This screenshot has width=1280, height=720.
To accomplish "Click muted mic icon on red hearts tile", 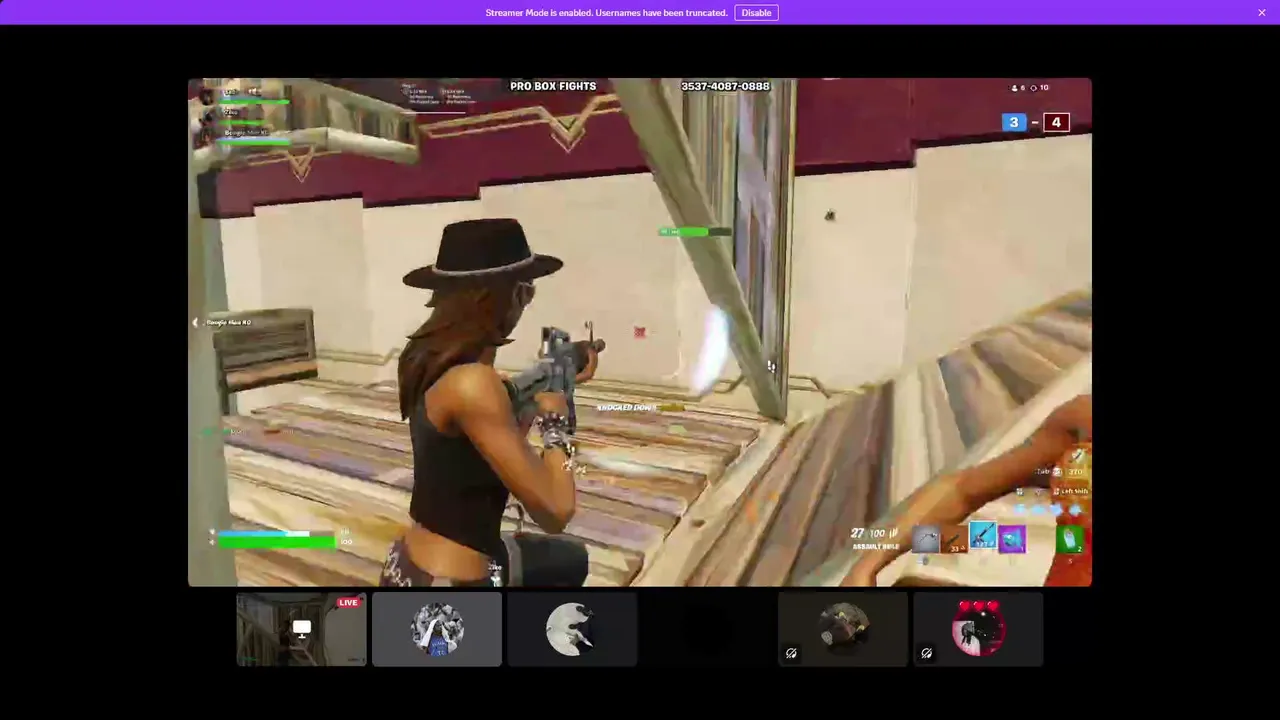I will [926, 653].
